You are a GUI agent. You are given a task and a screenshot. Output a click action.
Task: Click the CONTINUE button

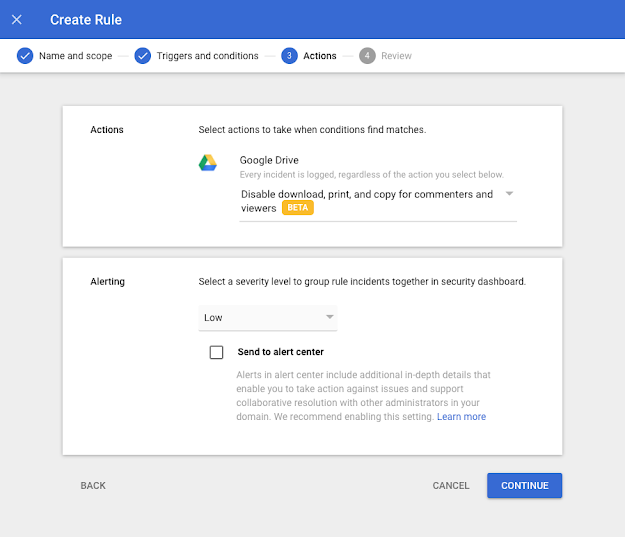click(x=525, y=486)
